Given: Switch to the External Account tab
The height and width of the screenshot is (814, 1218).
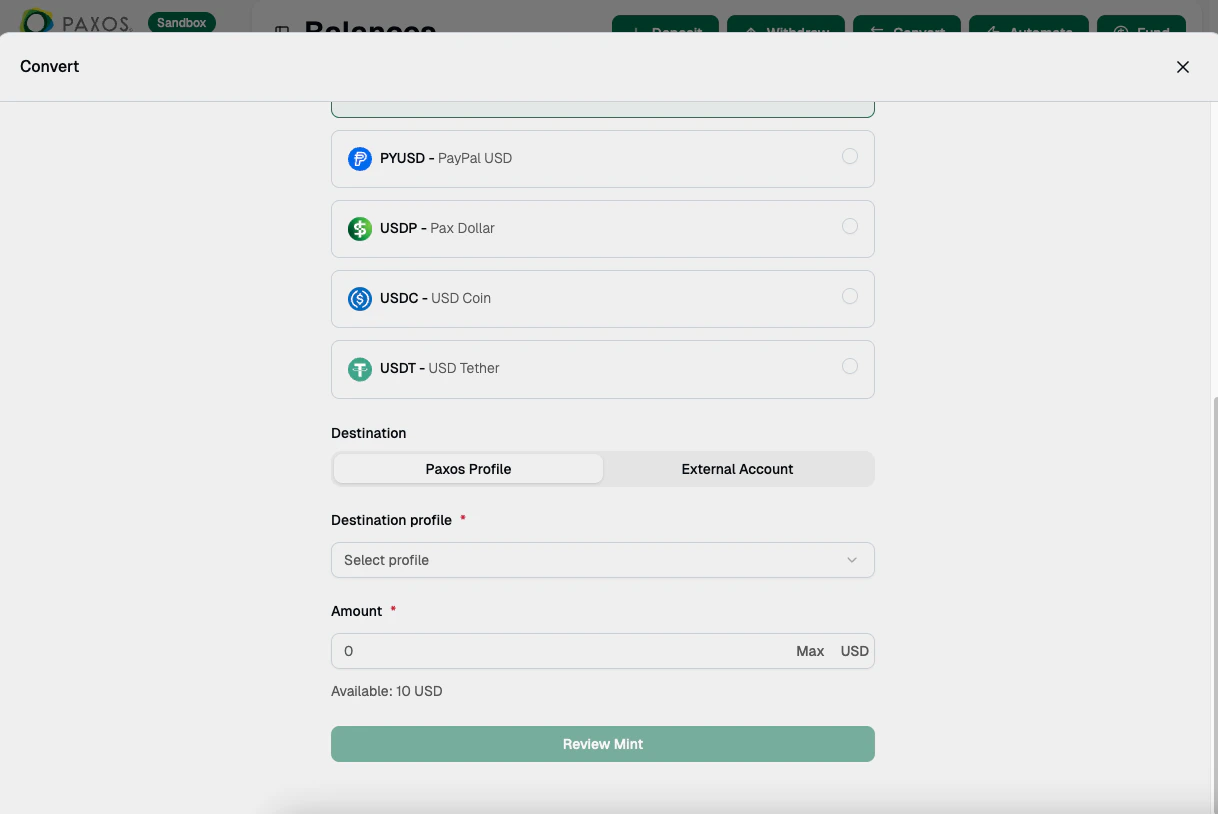Looking at the screenshot, I should point(737,468).
